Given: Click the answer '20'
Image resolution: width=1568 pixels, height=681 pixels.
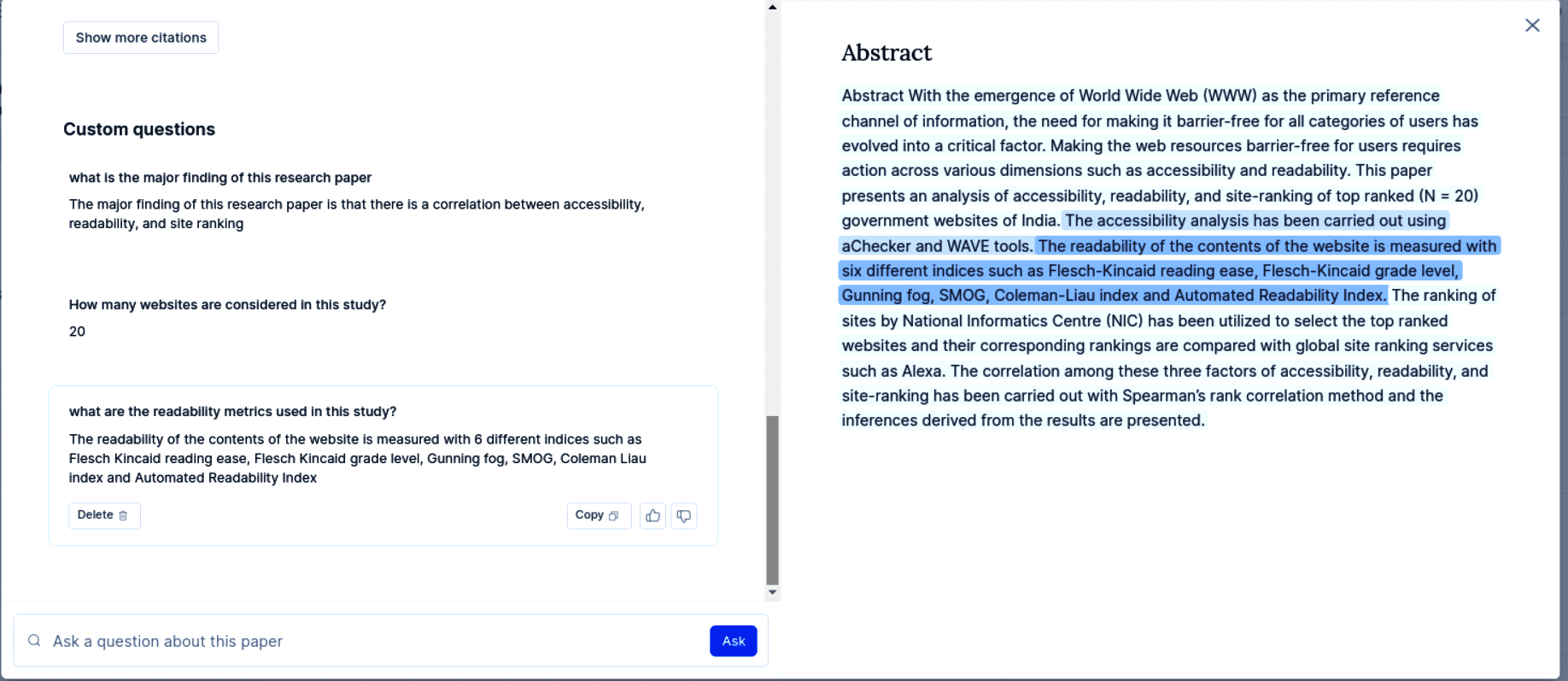Looking at the screenshot, I should 77,332.
